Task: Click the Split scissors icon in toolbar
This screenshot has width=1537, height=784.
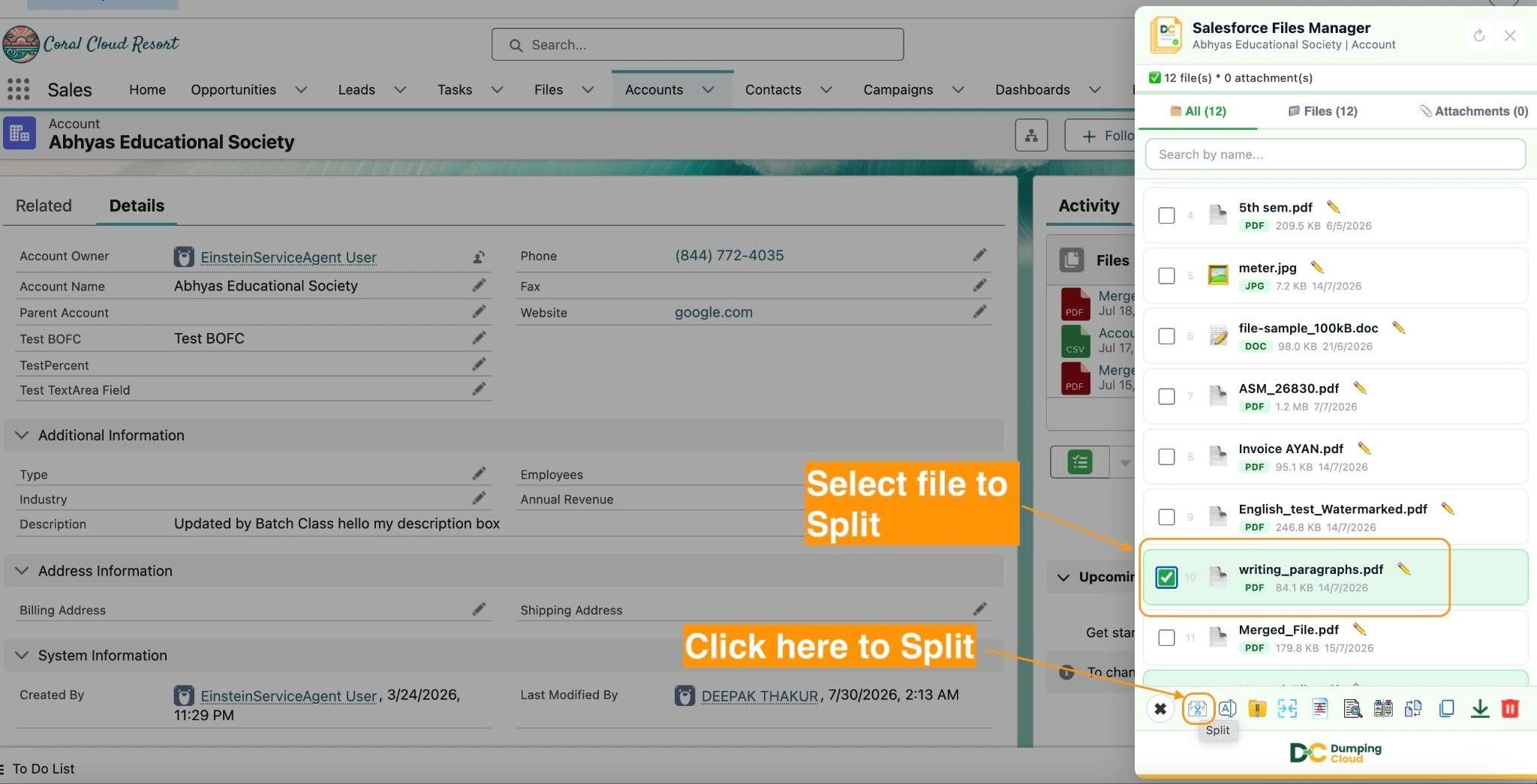Action: [x=1197, y=708]
